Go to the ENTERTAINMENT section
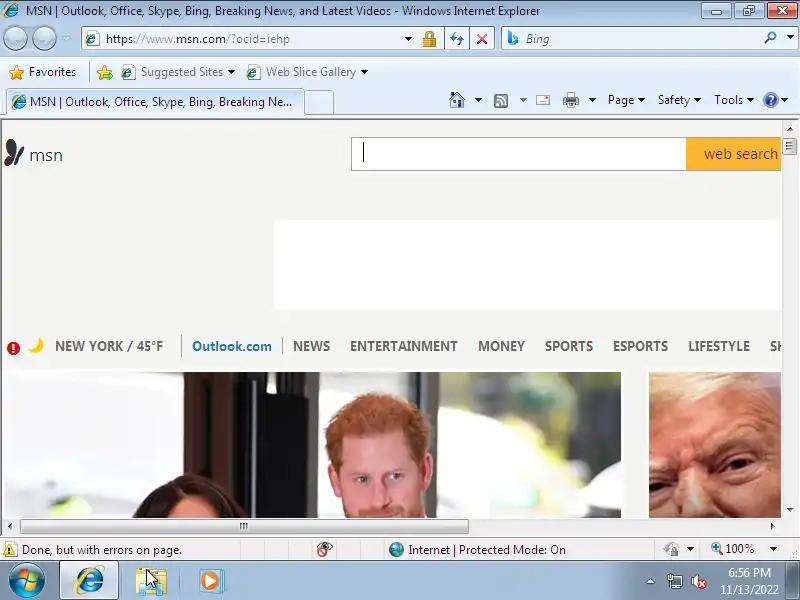Image resolution: width=800 pixels, height=600 pixels. [404, 346]
